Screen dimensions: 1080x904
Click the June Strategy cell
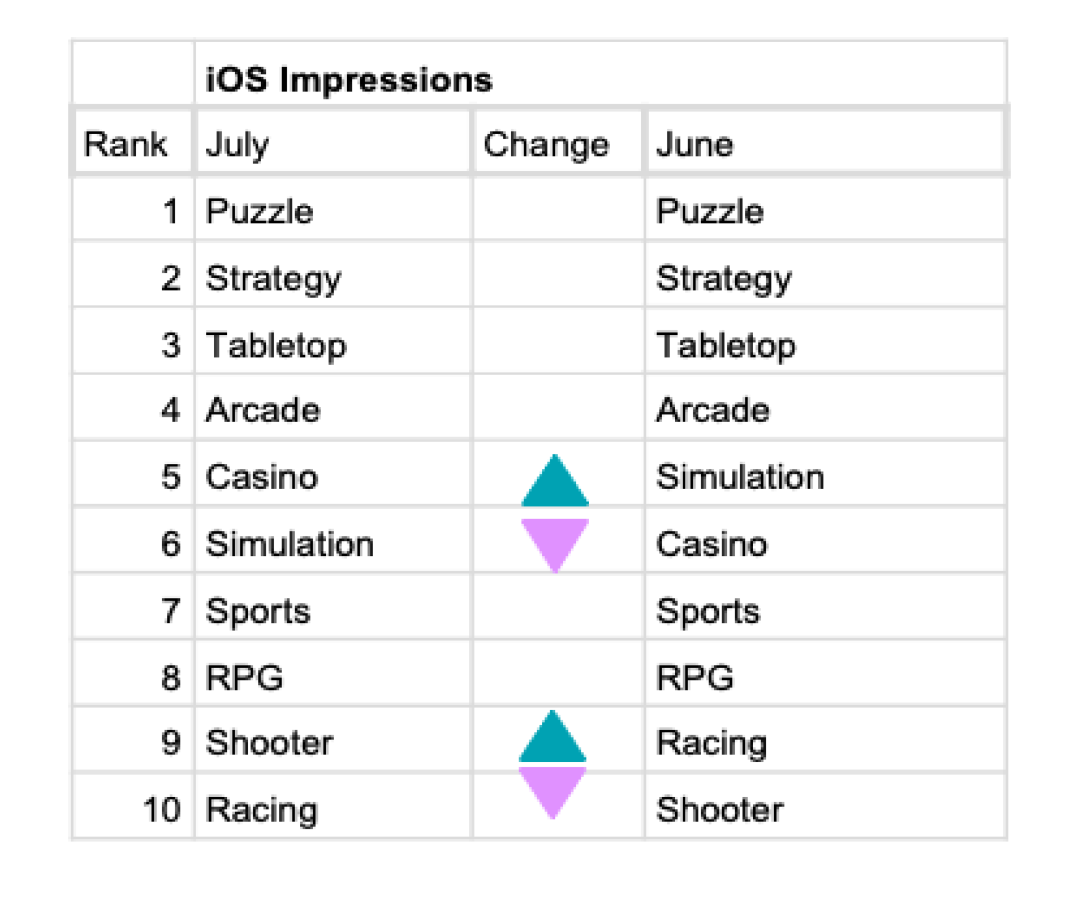point(825,276)
